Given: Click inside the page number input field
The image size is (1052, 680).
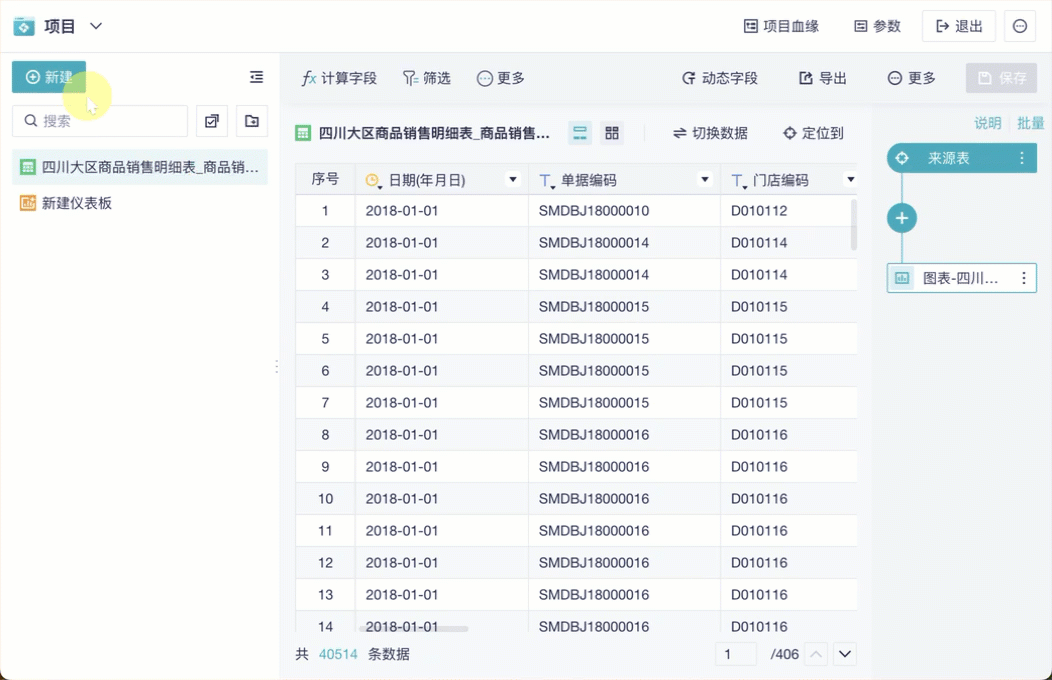Looking at the screenshot, I should coord(735,653).
